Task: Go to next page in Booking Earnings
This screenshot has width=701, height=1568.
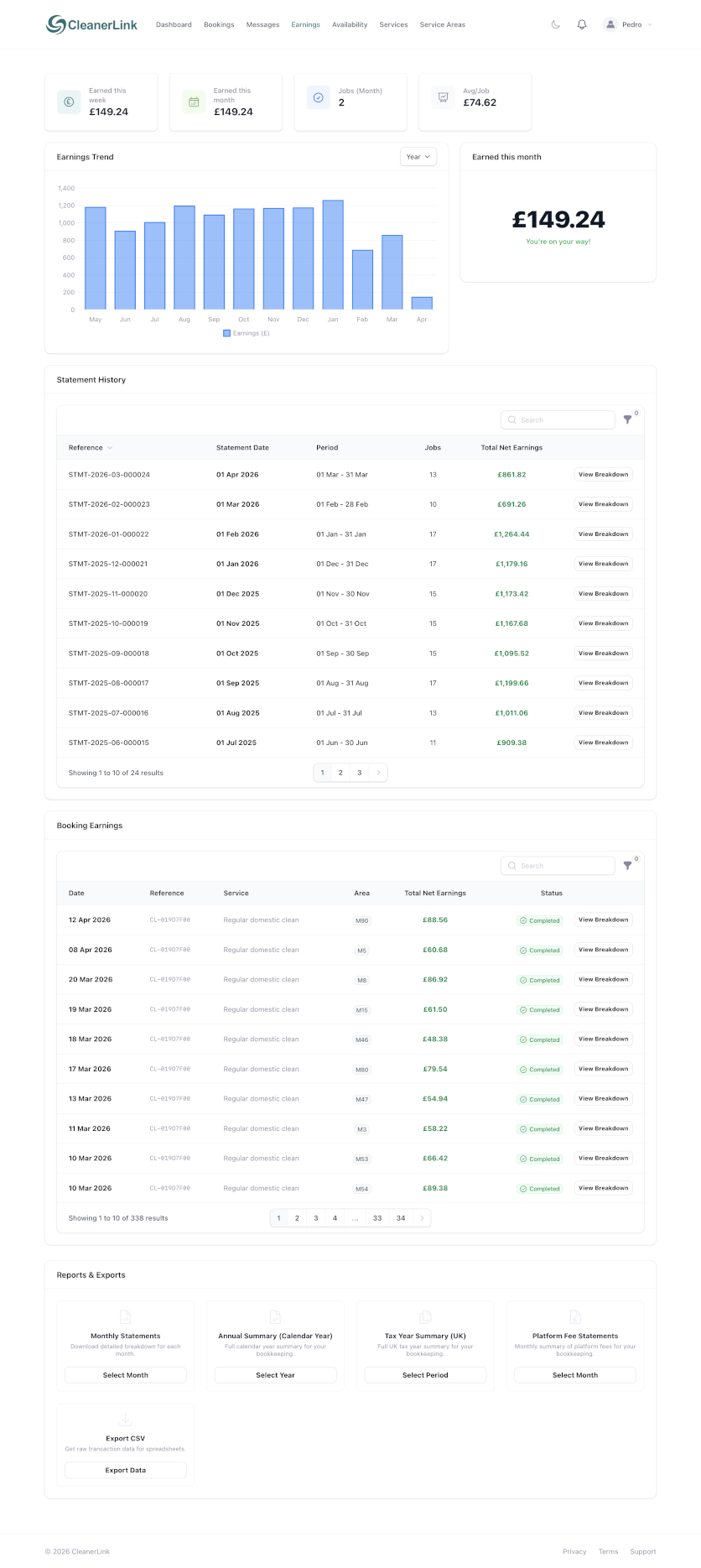Action: 422,1218
